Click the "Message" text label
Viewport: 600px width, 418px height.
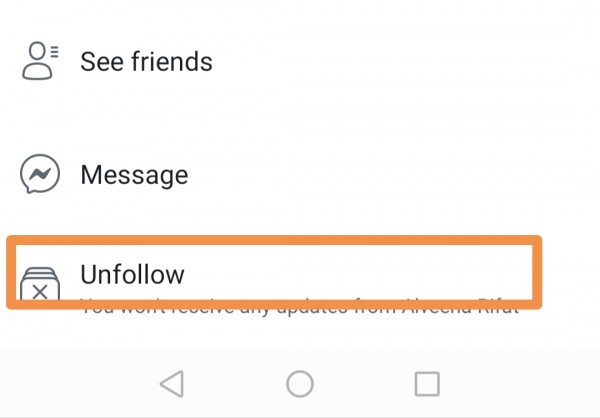tap(134, 175)
